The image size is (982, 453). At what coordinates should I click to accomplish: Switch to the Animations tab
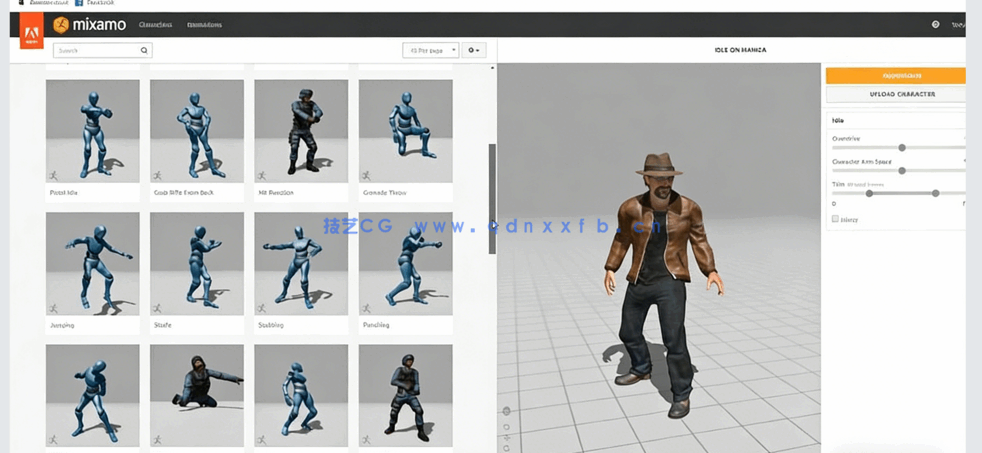click(204, 25)
